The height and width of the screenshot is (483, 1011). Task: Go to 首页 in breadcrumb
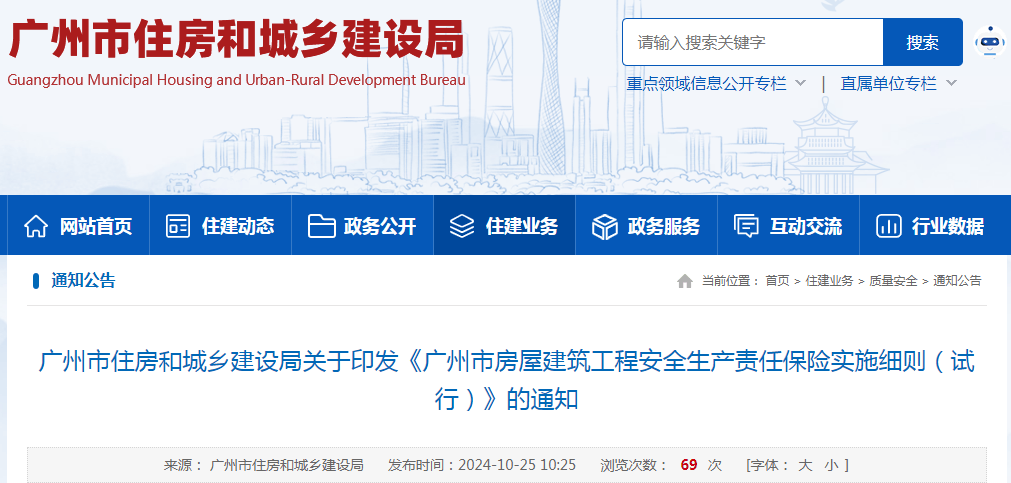(777, 281)
